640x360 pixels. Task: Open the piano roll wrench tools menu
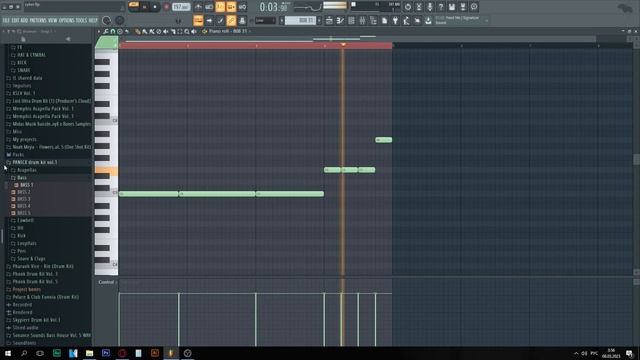click(x=106, y=31)
